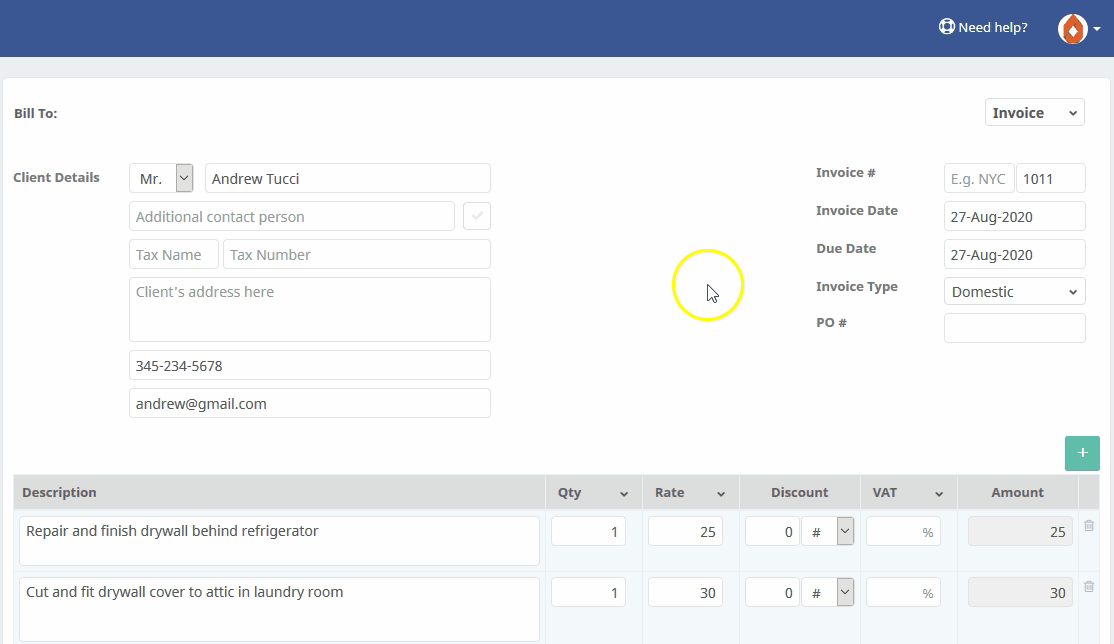Image resolution: width=1114 pixels, height=644 pixels.
Task: Open the Qty column header dropdown
Action: click(623, 493)
